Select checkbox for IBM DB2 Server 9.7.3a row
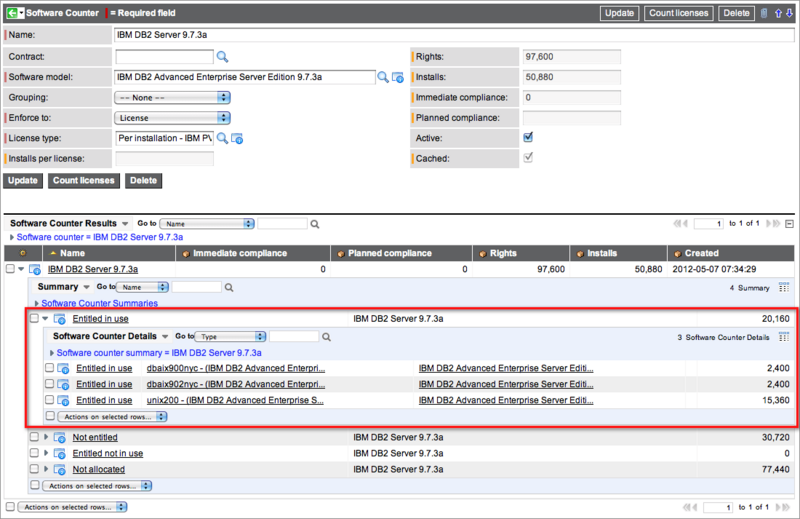 10,268
